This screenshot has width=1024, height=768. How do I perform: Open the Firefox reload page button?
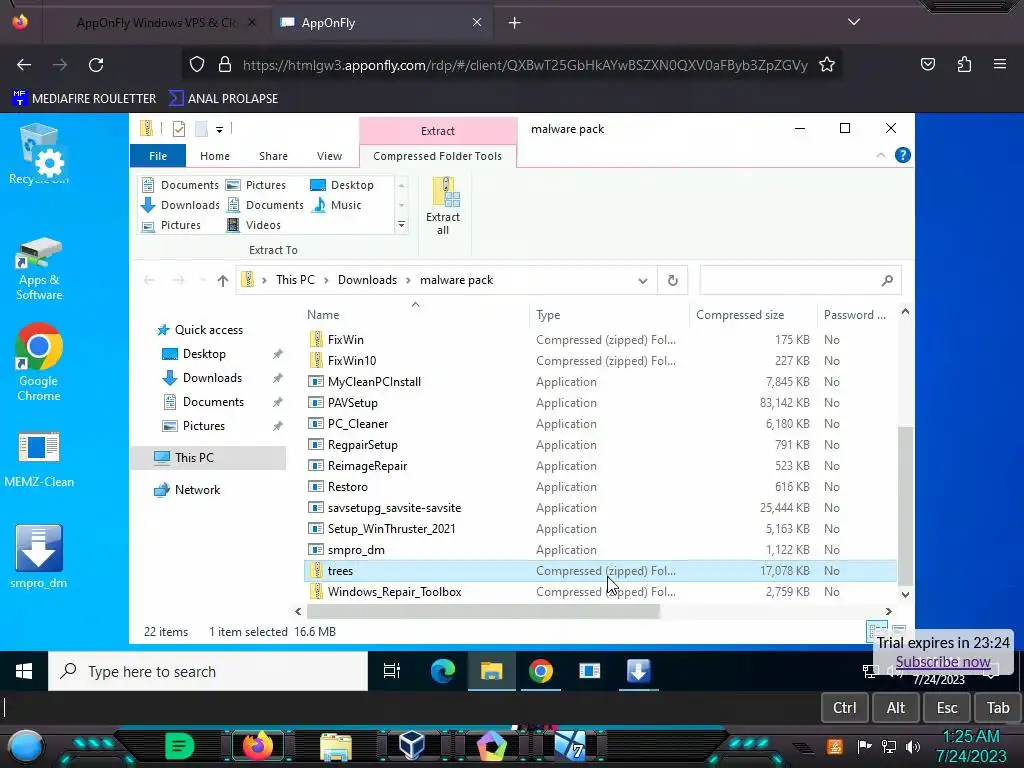96,65
